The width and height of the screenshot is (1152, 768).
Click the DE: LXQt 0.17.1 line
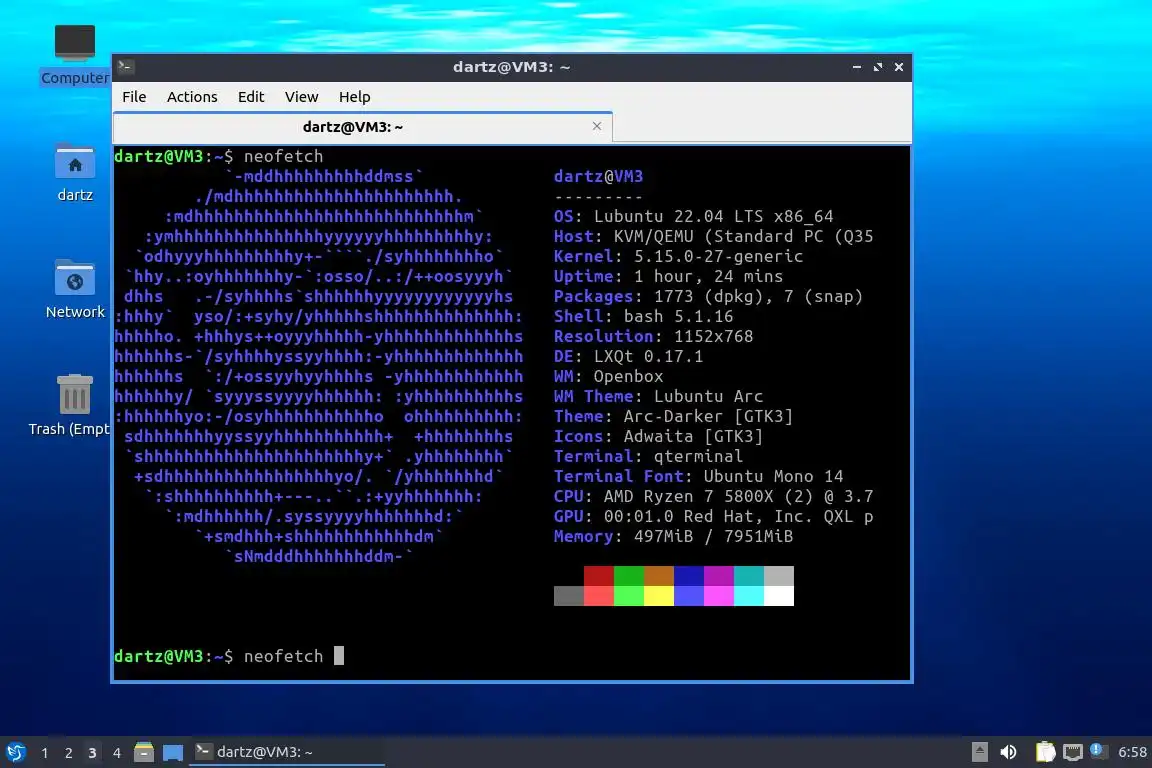(628, 356)
